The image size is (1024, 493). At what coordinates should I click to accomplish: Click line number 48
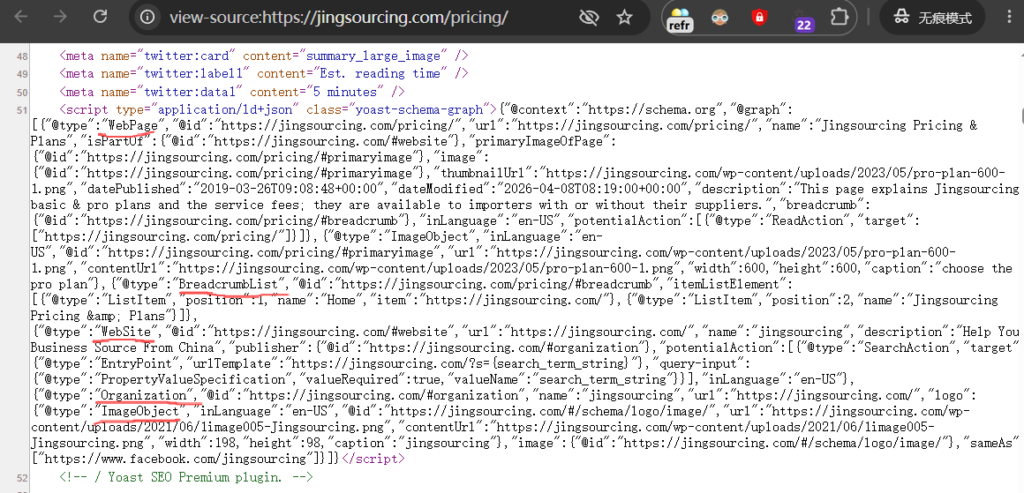tap(22, 57)
